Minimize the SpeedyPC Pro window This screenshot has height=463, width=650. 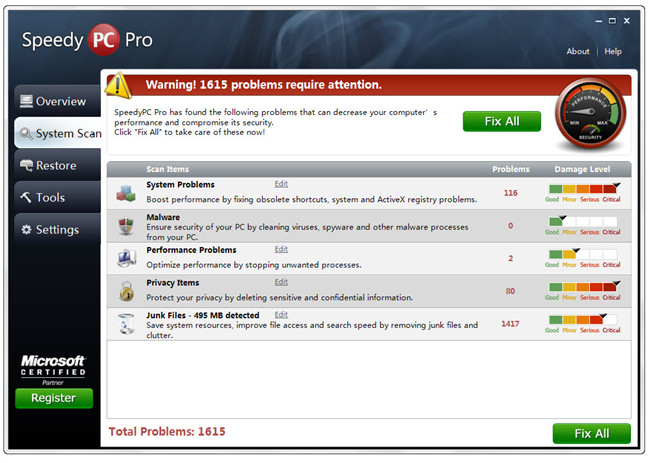tap(599, 21)
